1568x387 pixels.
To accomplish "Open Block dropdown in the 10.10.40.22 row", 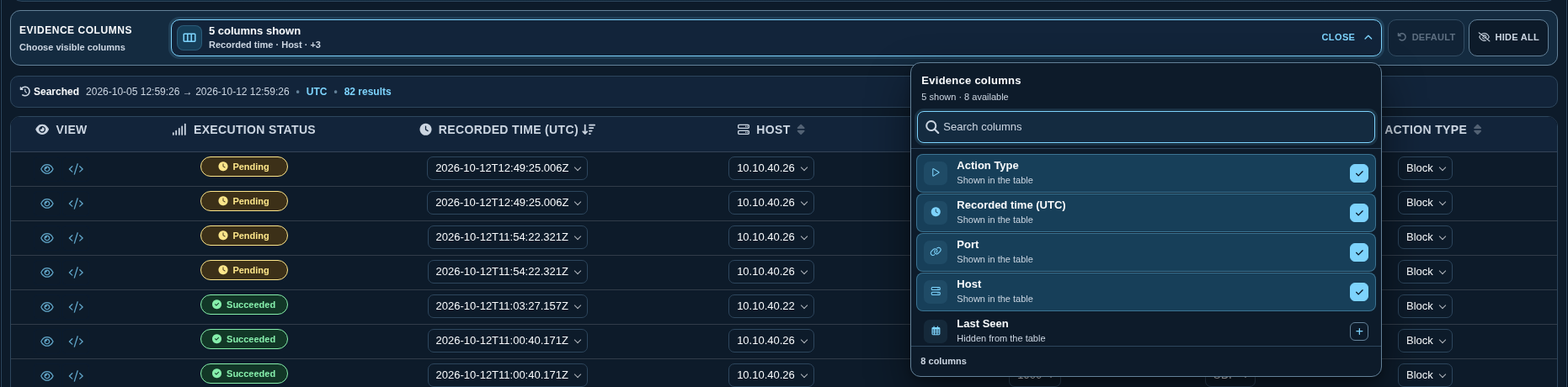I will coord(1425,306).
